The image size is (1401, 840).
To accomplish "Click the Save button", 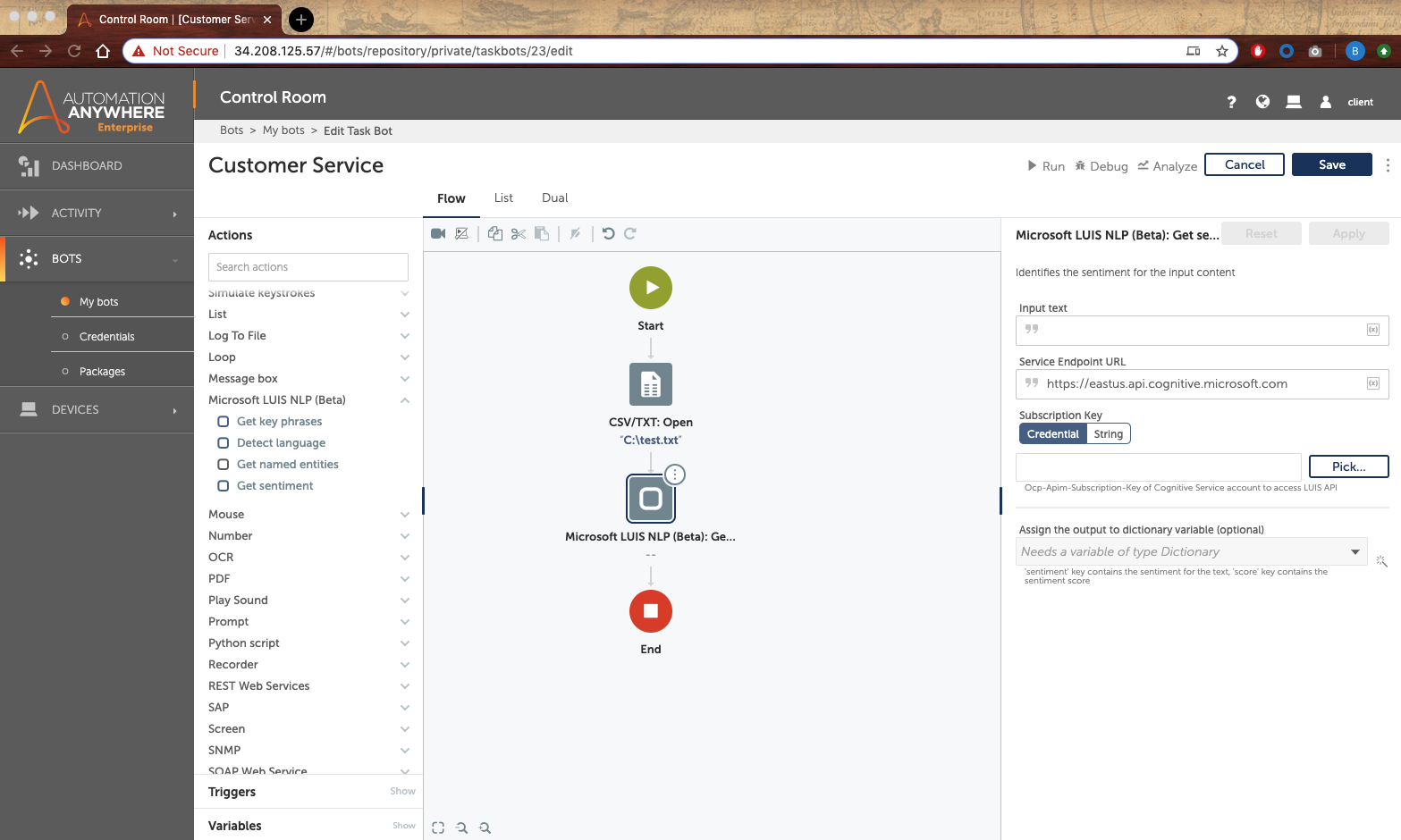I will (1331, 165).
